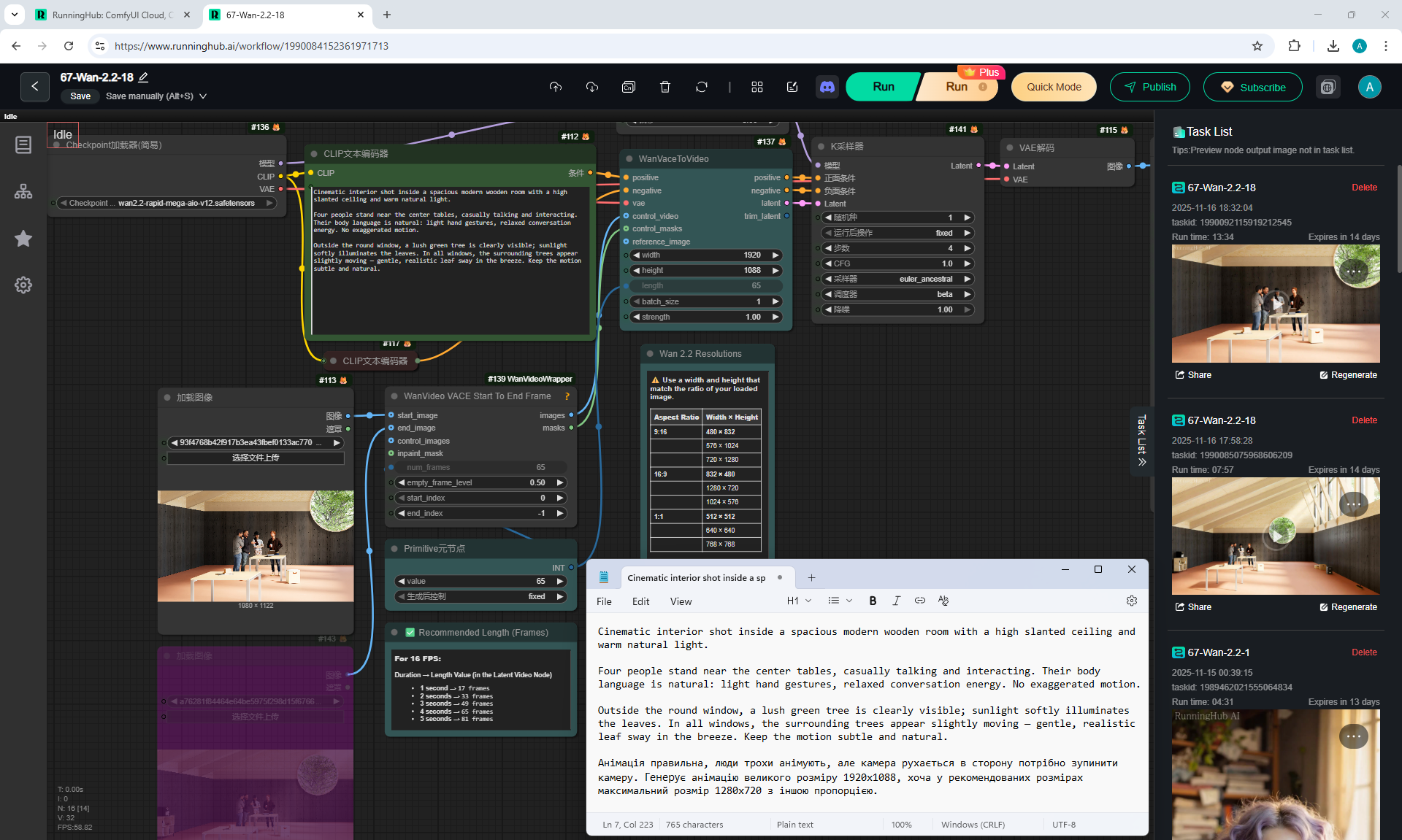Open the node tree icon in the left sidebar

point(23,191)
